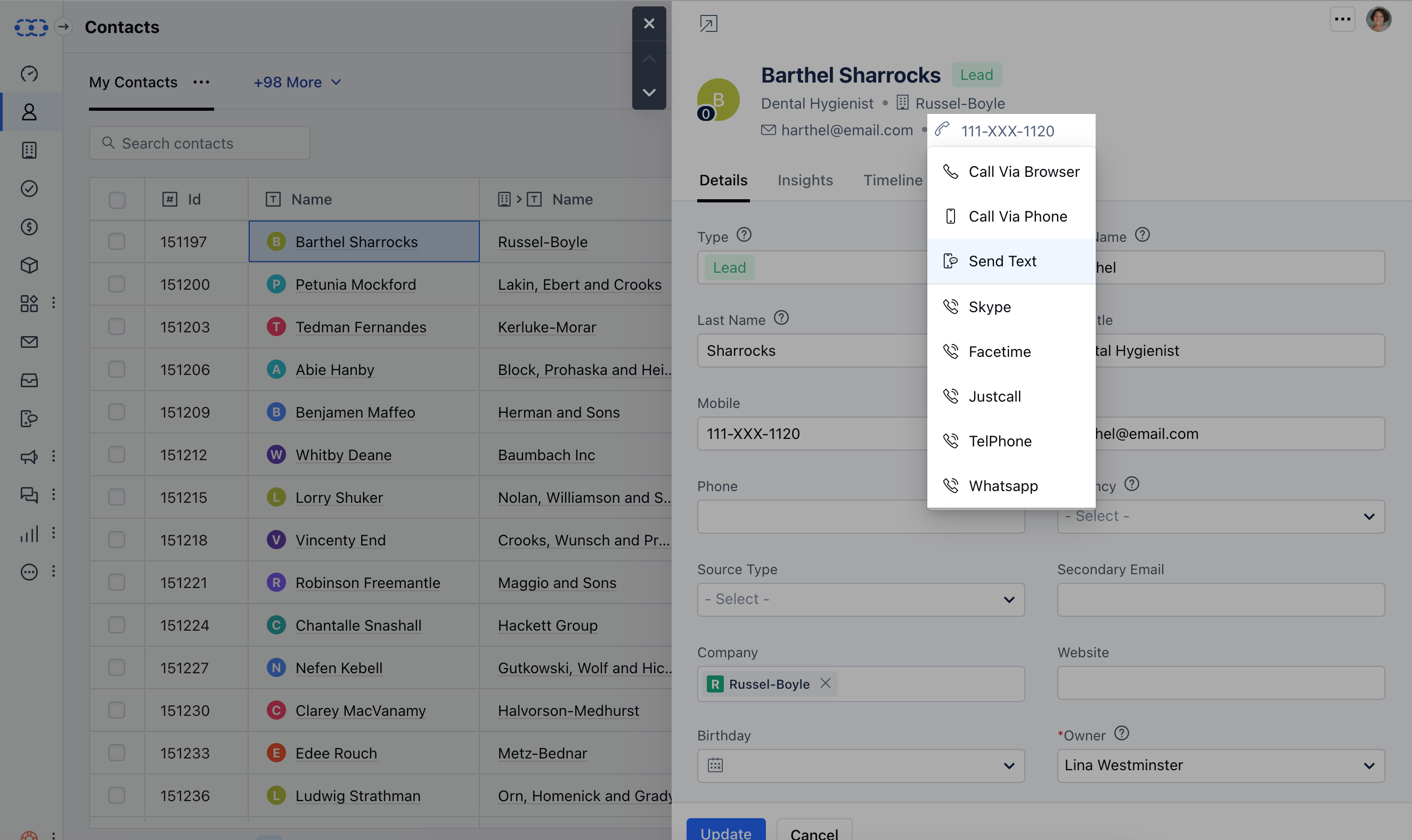Switch to the Insights tab
This screenshot has width=1412, height=840.
pos(805,181)
